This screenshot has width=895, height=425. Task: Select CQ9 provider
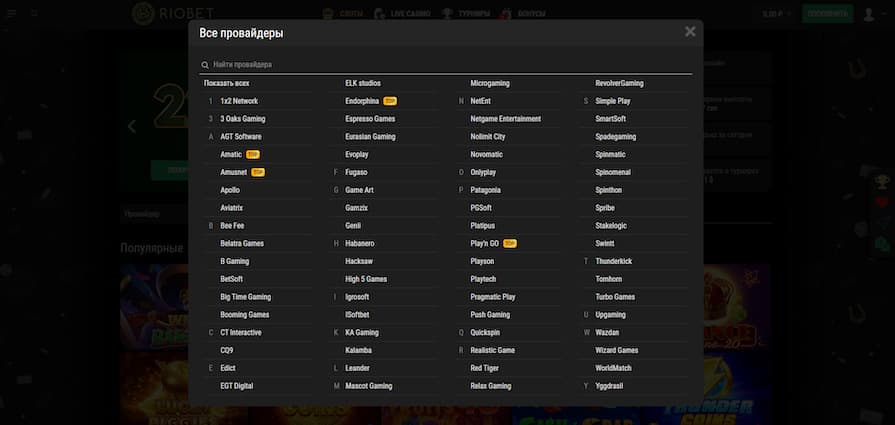pos(227,350)
